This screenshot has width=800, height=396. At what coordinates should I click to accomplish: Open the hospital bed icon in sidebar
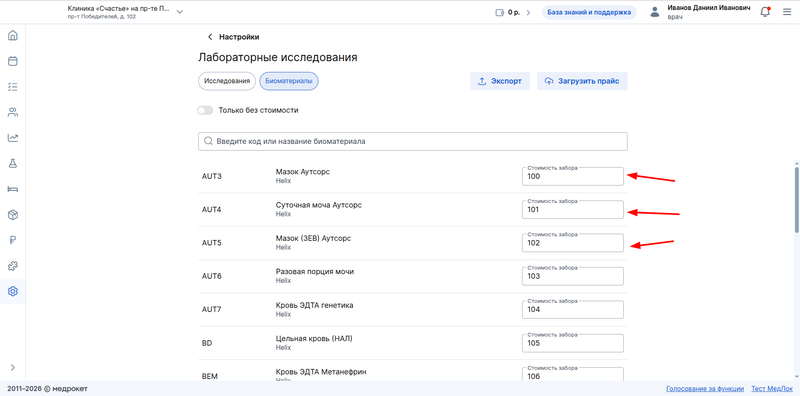tap(13, 189)
